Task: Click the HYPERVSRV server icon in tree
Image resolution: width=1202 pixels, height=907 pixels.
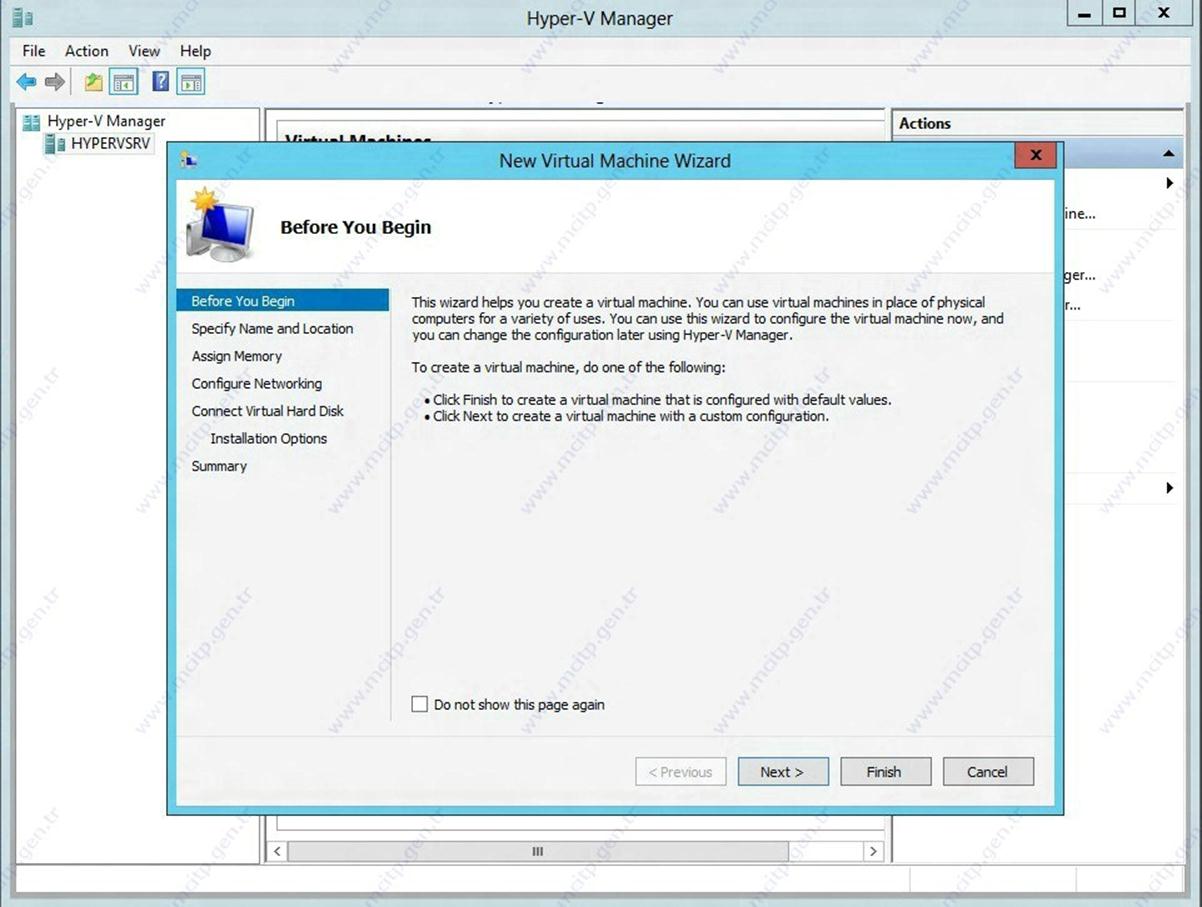Action: pos(56,144)
